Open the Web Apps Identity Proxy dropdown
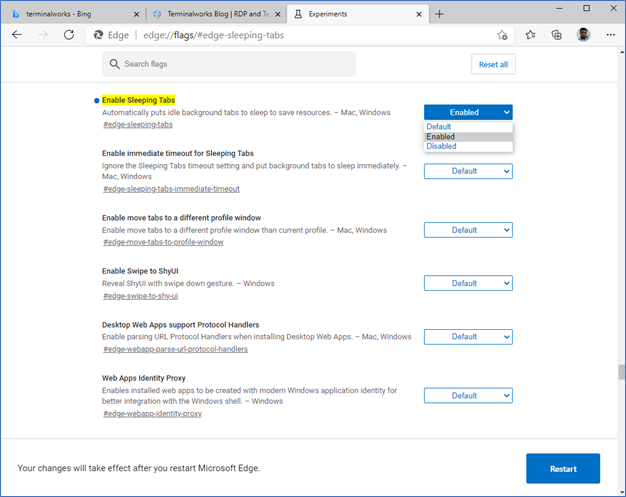The width and height of the screenshot is (626, 497). pyautogui.click(x=468, y=396)
